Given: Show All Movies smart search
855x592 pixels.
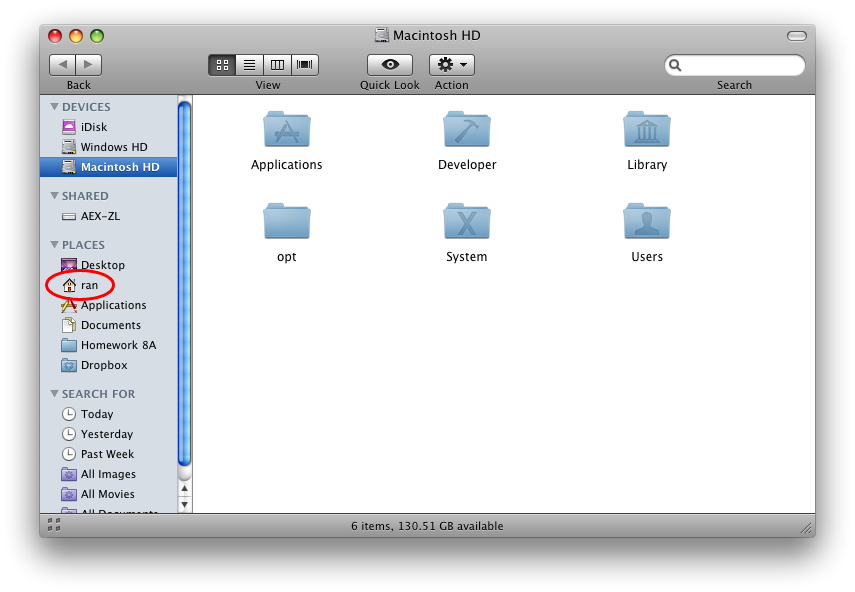Looking at the screenshot, I should [x=109, y=494].
